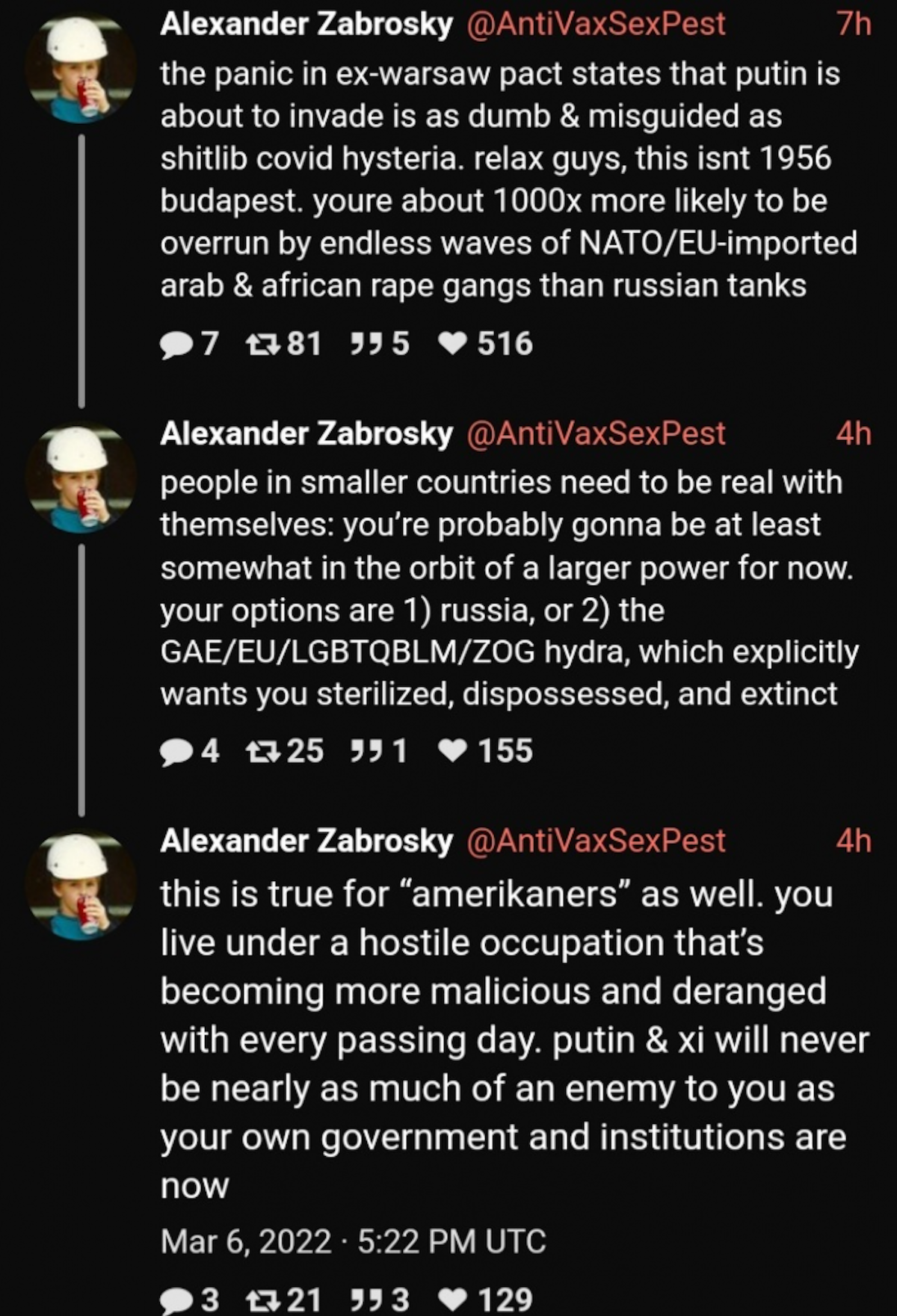
Task: Reply to the third post in thread
Action: [x=177, y=1301]
